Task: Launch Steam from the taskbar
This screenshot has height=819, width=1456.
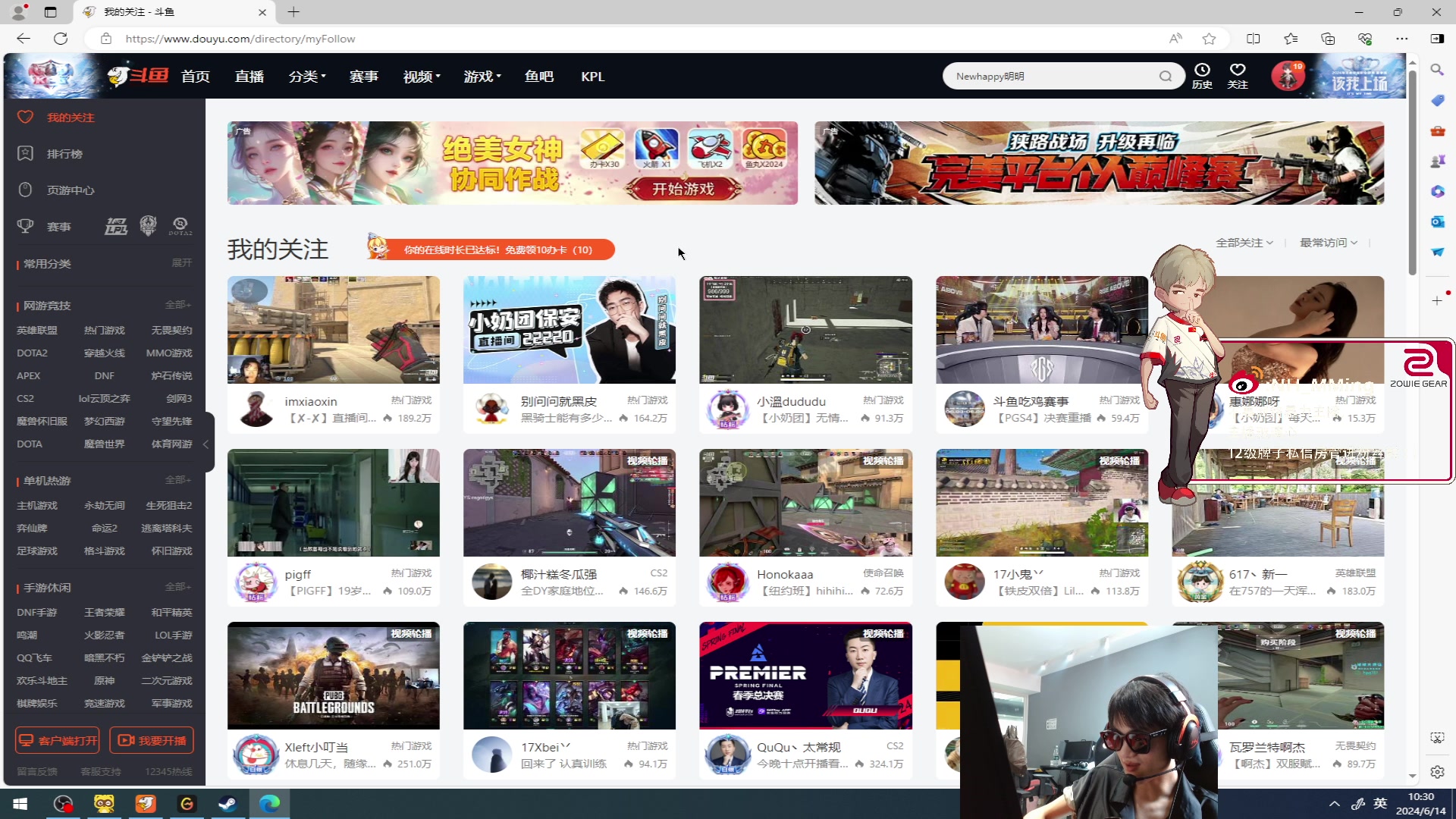Action: [x=227, y=803]
